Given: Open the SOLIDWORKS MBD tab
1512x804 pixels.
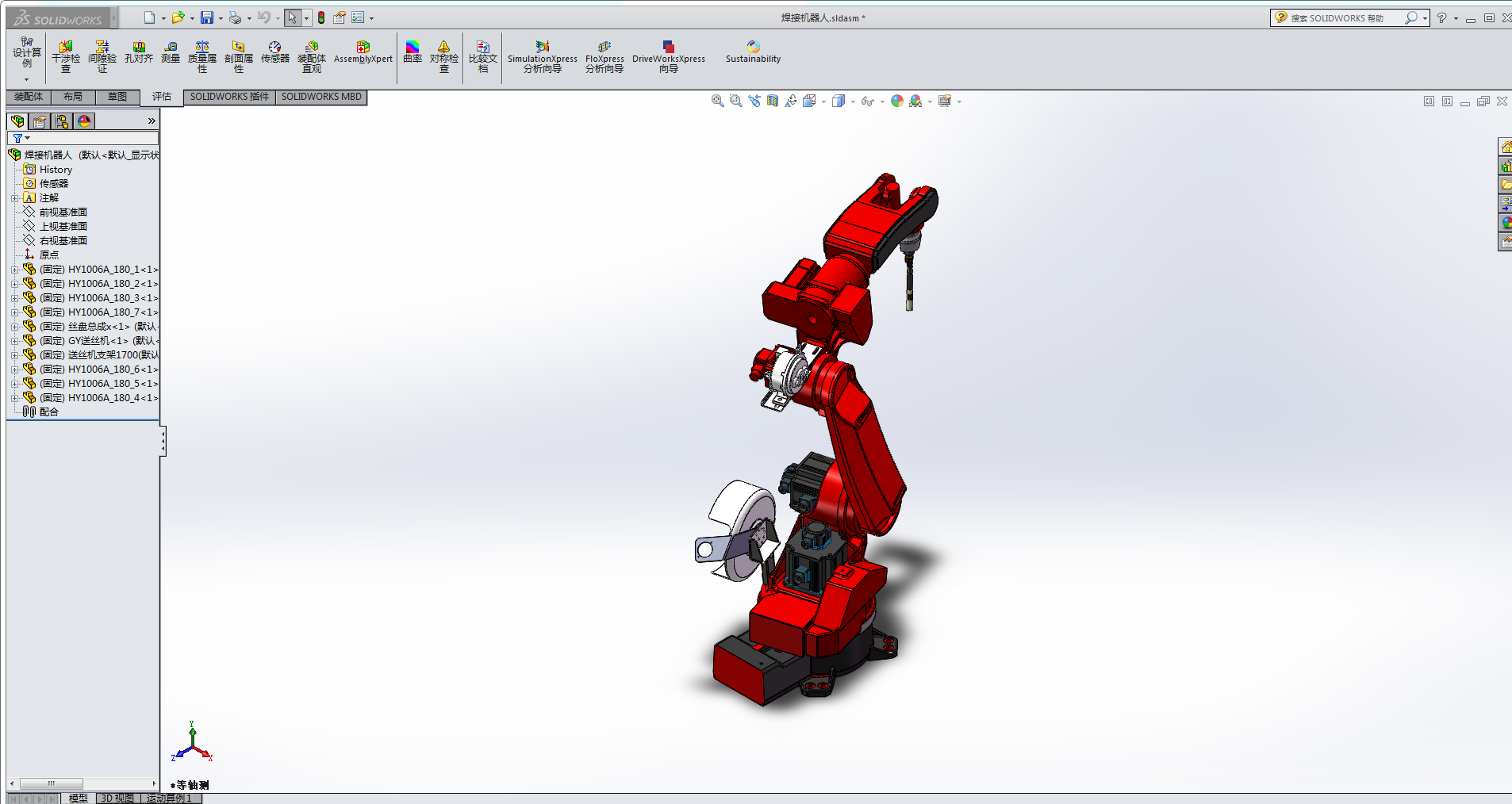Looking at the screenshot, I should [321, 97].
